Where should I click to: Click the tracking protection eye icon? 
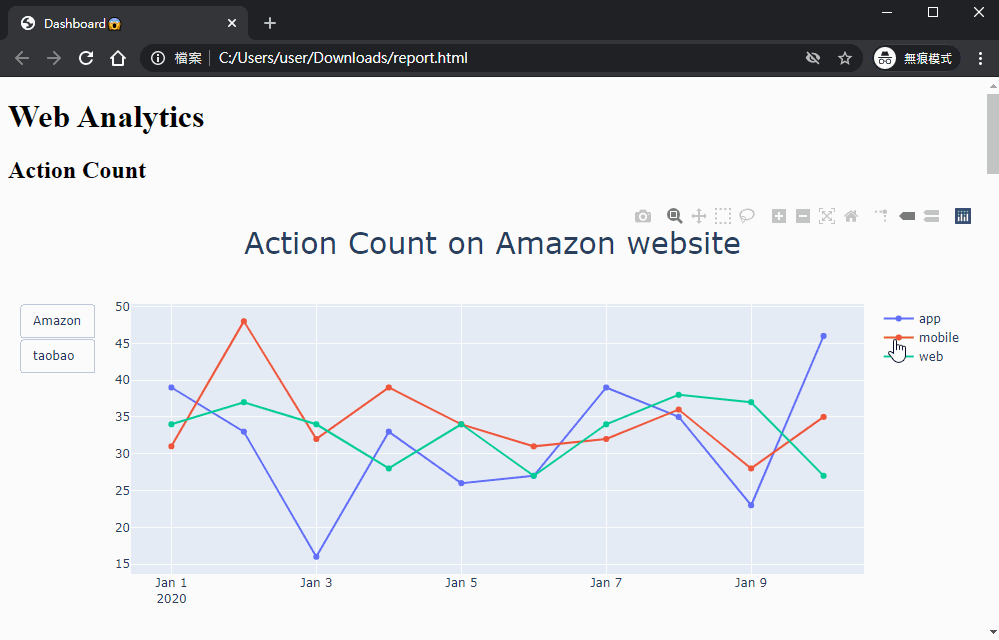tap(813, 59)
